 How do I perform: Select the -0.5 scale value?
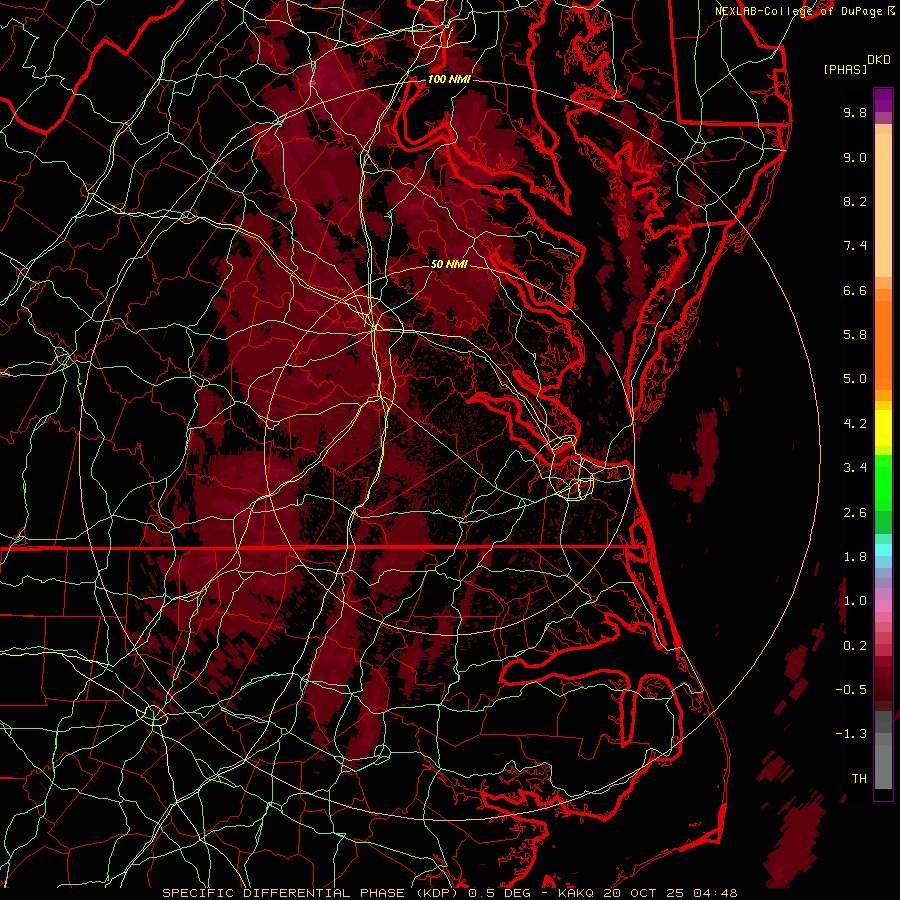(x=851, y=690)
